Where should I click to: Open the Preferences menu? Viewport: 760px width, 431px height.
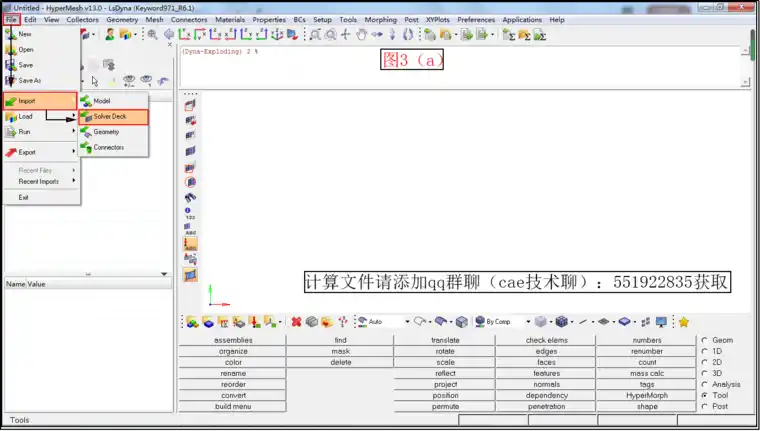click(x=476, y=20)
